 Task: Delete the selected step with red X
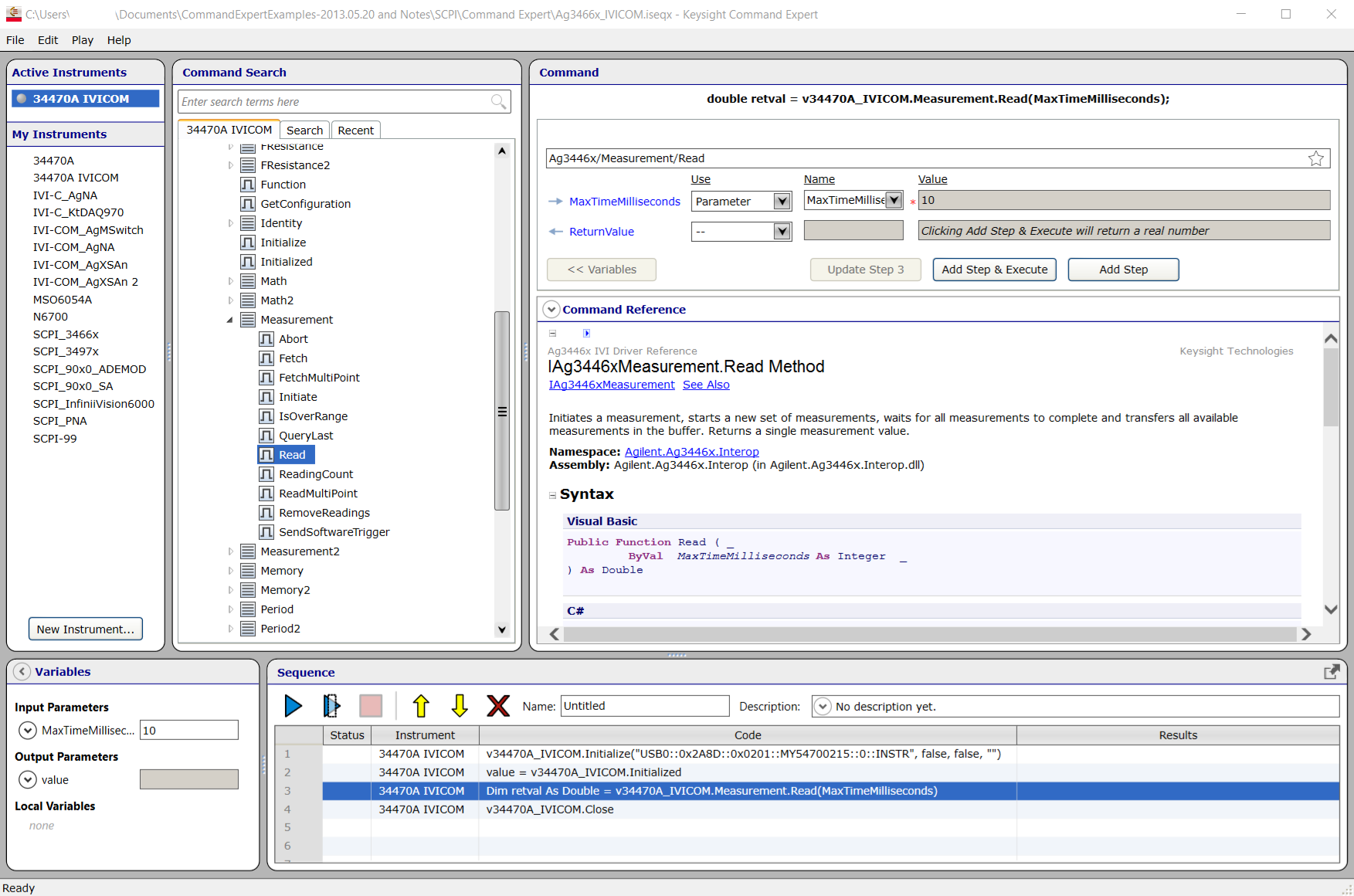pyautogui.click(x=498, y=706)
